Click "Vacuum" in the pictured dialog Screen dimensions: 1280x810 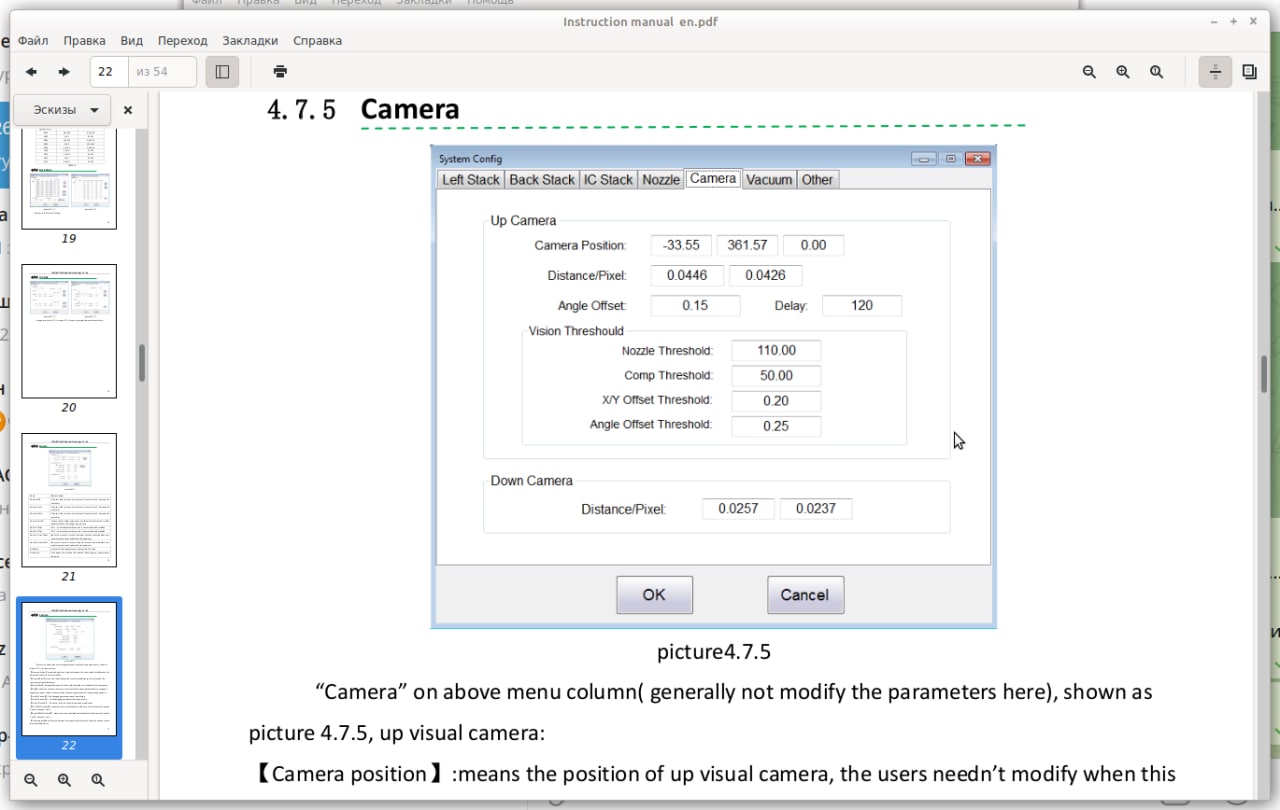[x=769, y=180]
